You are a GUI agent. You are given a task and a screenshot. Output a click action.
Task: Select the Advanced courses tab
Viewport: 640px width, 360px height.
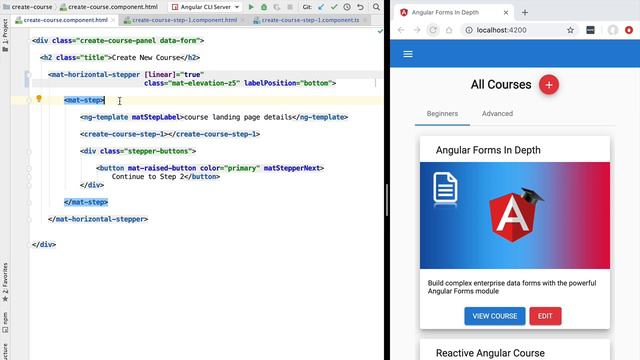(497, 113)
